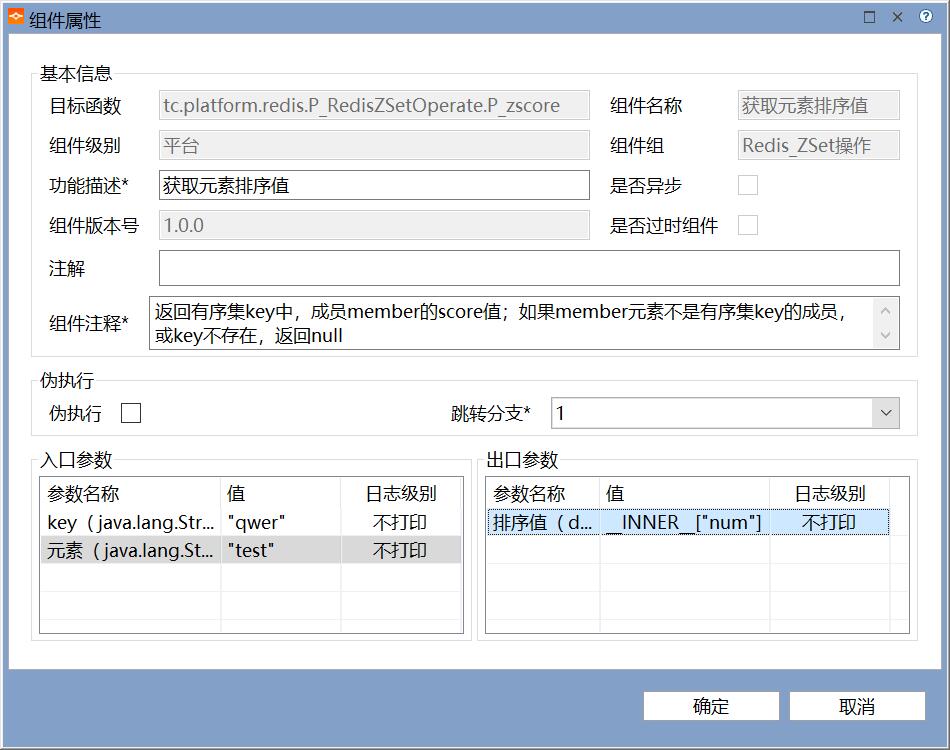Viewport: 950px width, 750px height.
Task: Click the orange app icon in title bar
Action: coord(16,17)
